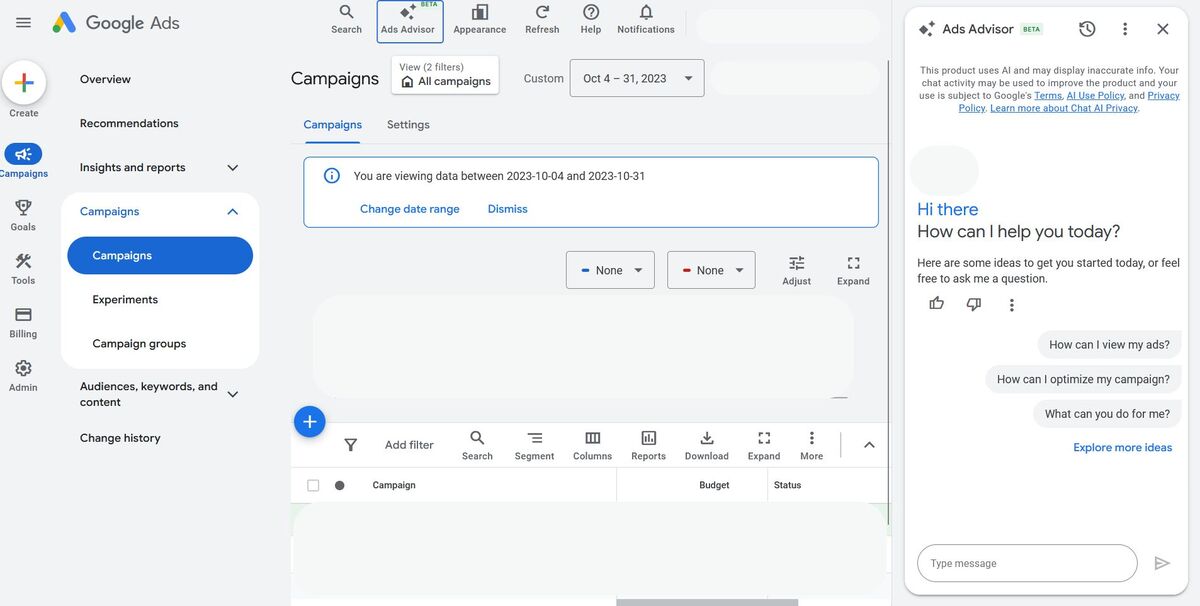Open the Tools section in sidebar
The image size is (1200, 606).
[x=23, y=268]
